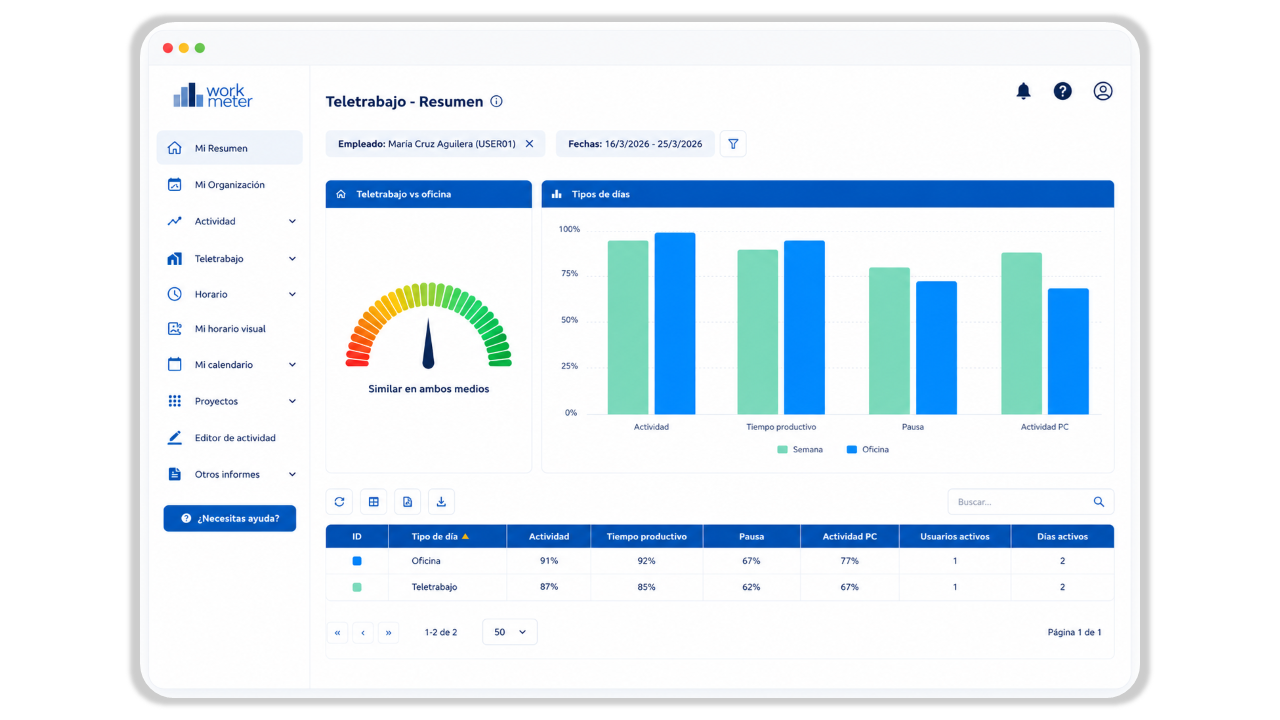Open the rows-per-page 50 dropdown
Screen dimensions: 1280x720
pyautogui.click(x=510, y=632)
